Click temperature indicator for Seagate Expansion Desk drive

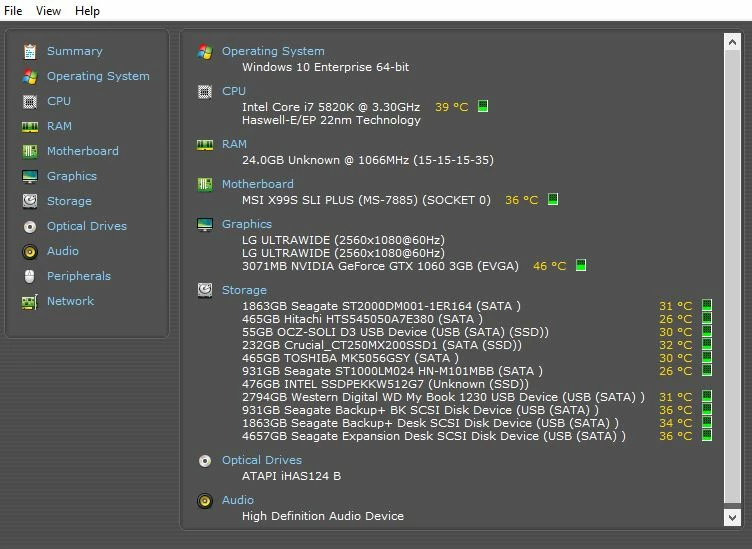click(x=706, y=435)
